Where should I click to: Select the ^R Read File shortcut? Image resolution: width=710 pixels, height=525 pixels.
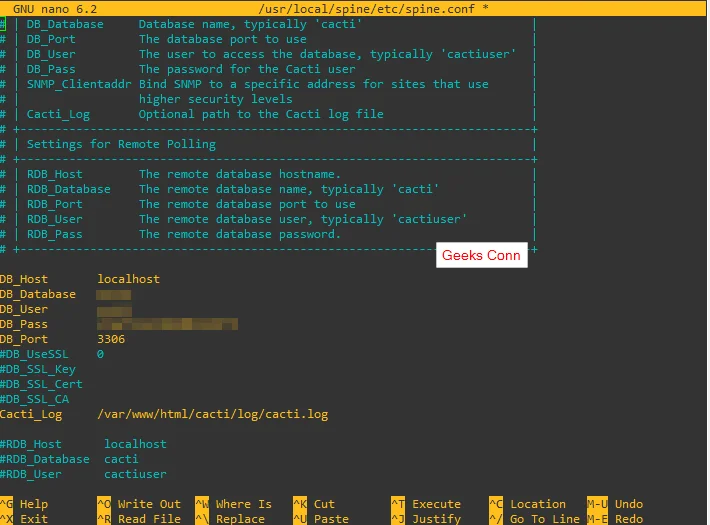click(x=139, y=519)
